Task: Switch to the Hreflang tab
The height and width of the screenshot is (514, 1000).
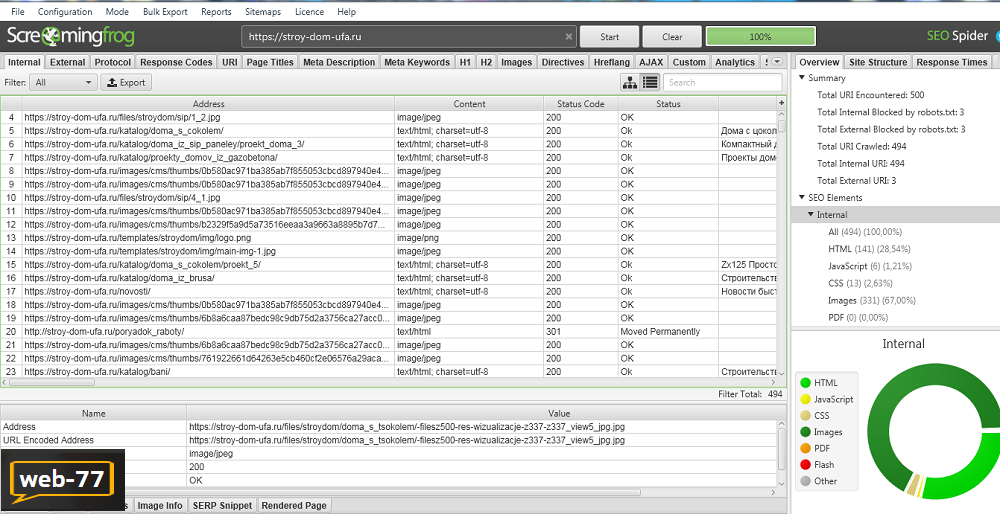Action: [612, 62]
